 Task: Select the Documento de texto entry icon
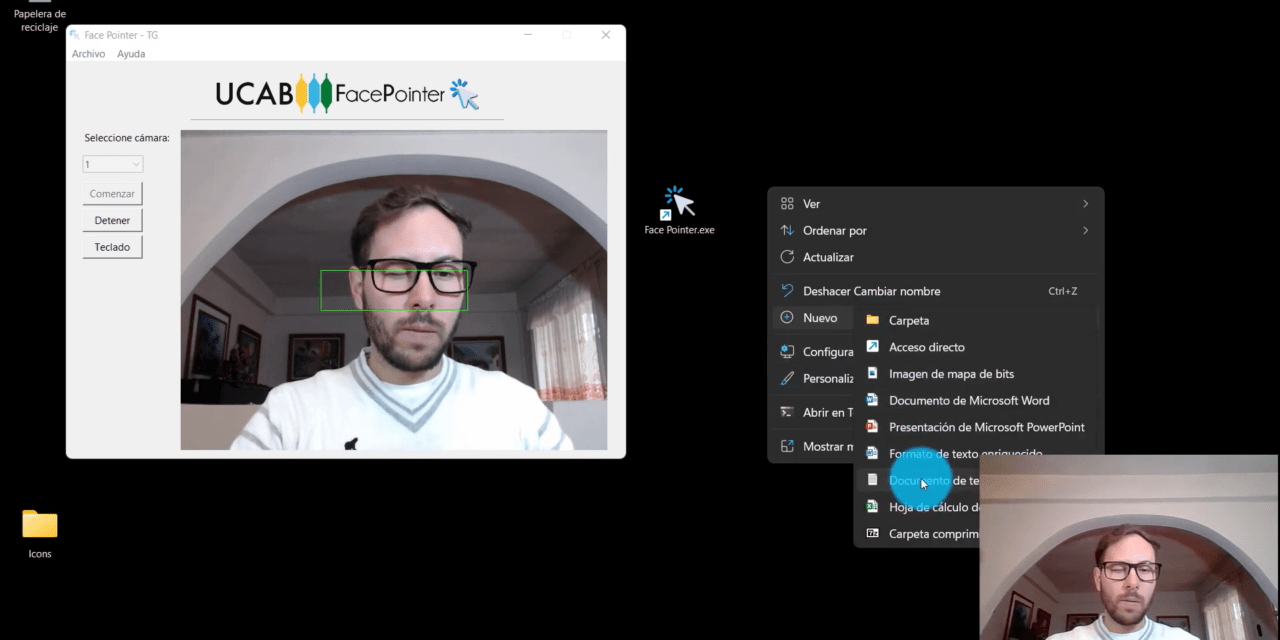872,481
